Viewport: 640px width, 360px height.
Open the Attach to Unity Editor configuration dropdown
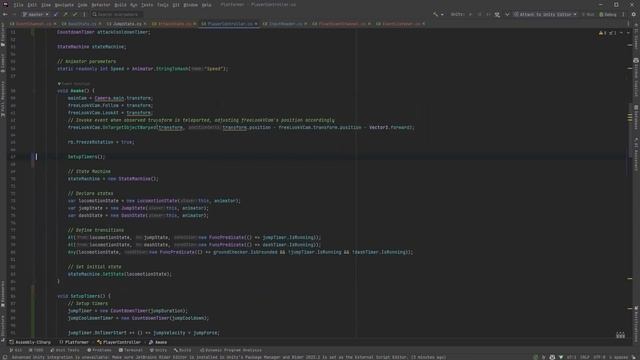click(545, 14)
